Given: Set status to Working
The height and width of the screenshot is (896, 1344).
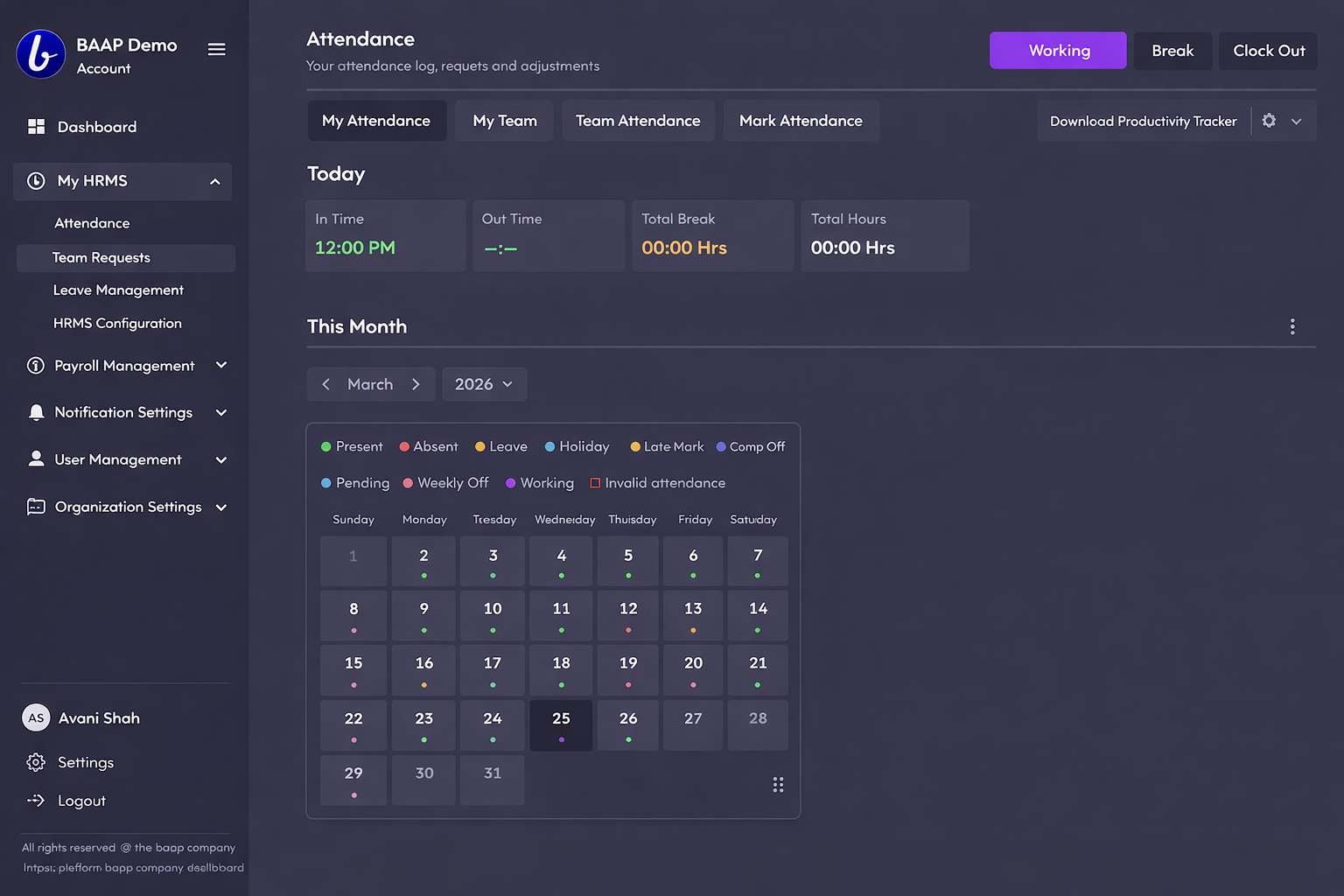Looking at the screenshot, I should point(1058,51).
